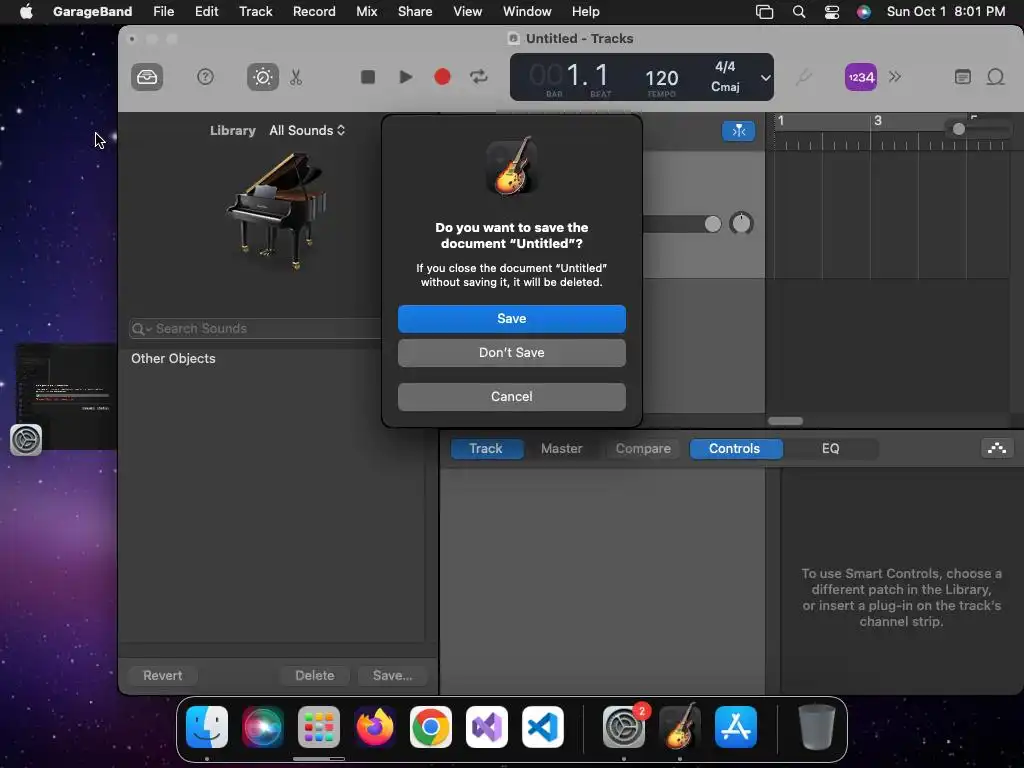Open Finder from the Dock
The height and width of the screenshot is (768, 1024).
[207, 727]
